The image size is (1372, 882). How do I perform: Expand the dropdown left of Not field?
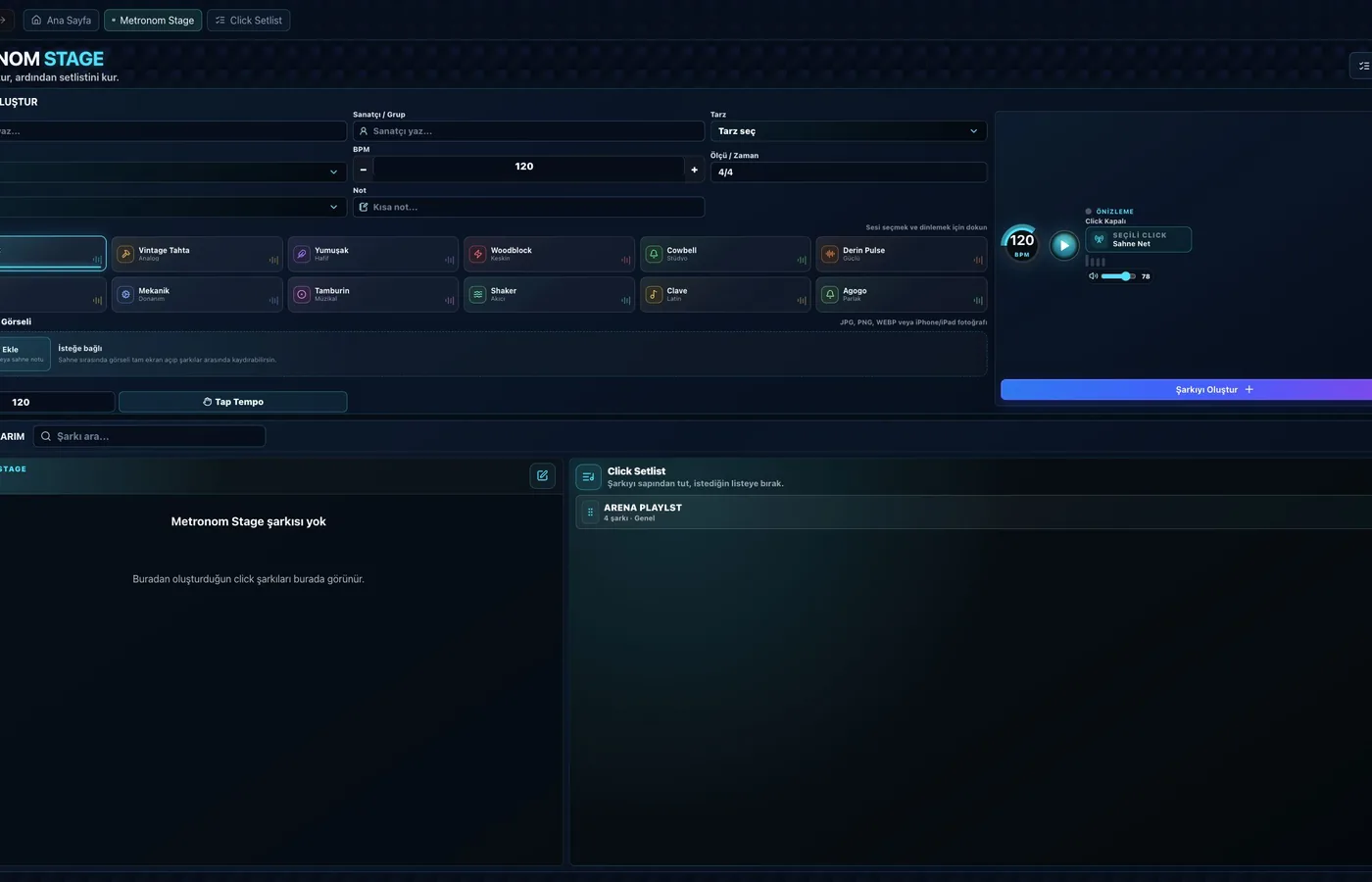pos(172,207)
